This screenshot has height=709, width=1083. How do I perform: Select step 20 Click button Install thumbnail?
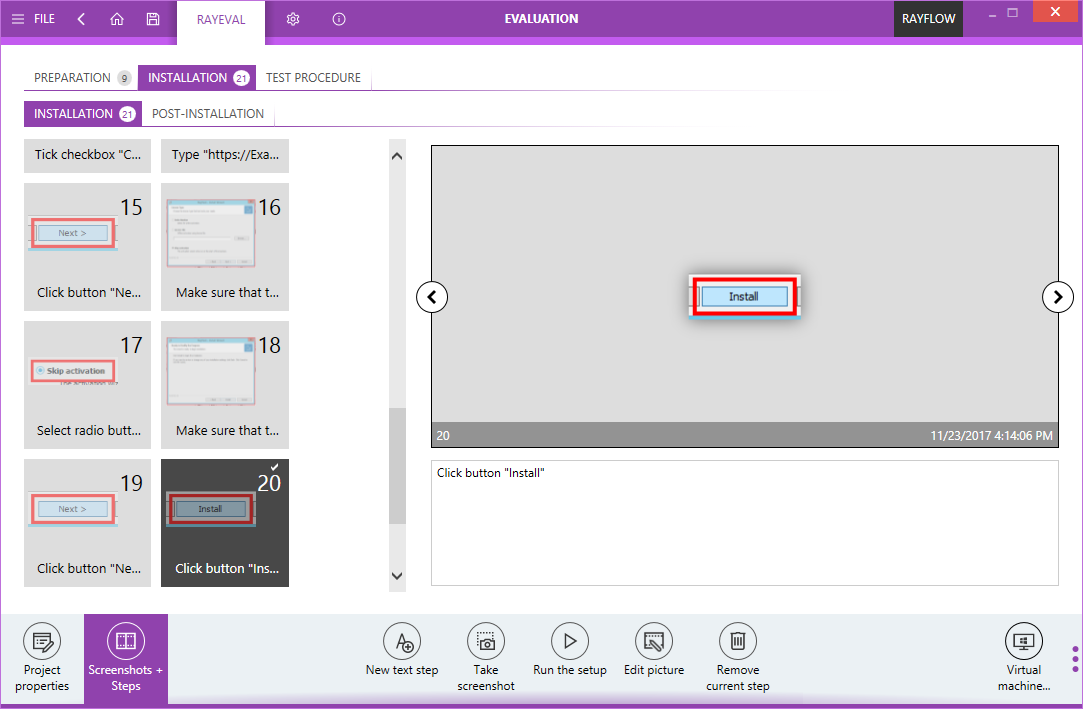pos(225,523)
